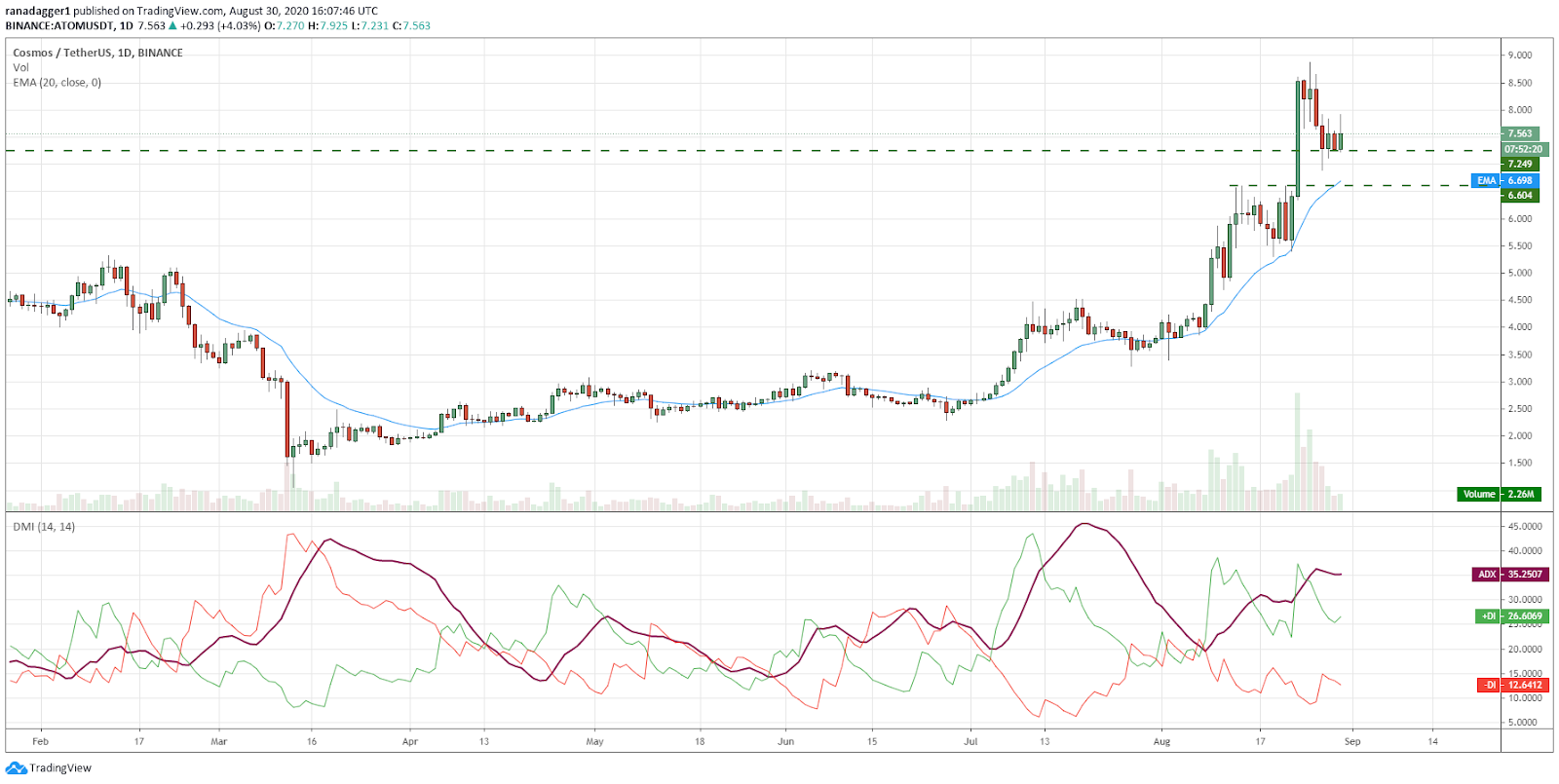Click the Volume 2.26M tag
This screenshot has height=784, width=1559.
tap(1499, 494)
